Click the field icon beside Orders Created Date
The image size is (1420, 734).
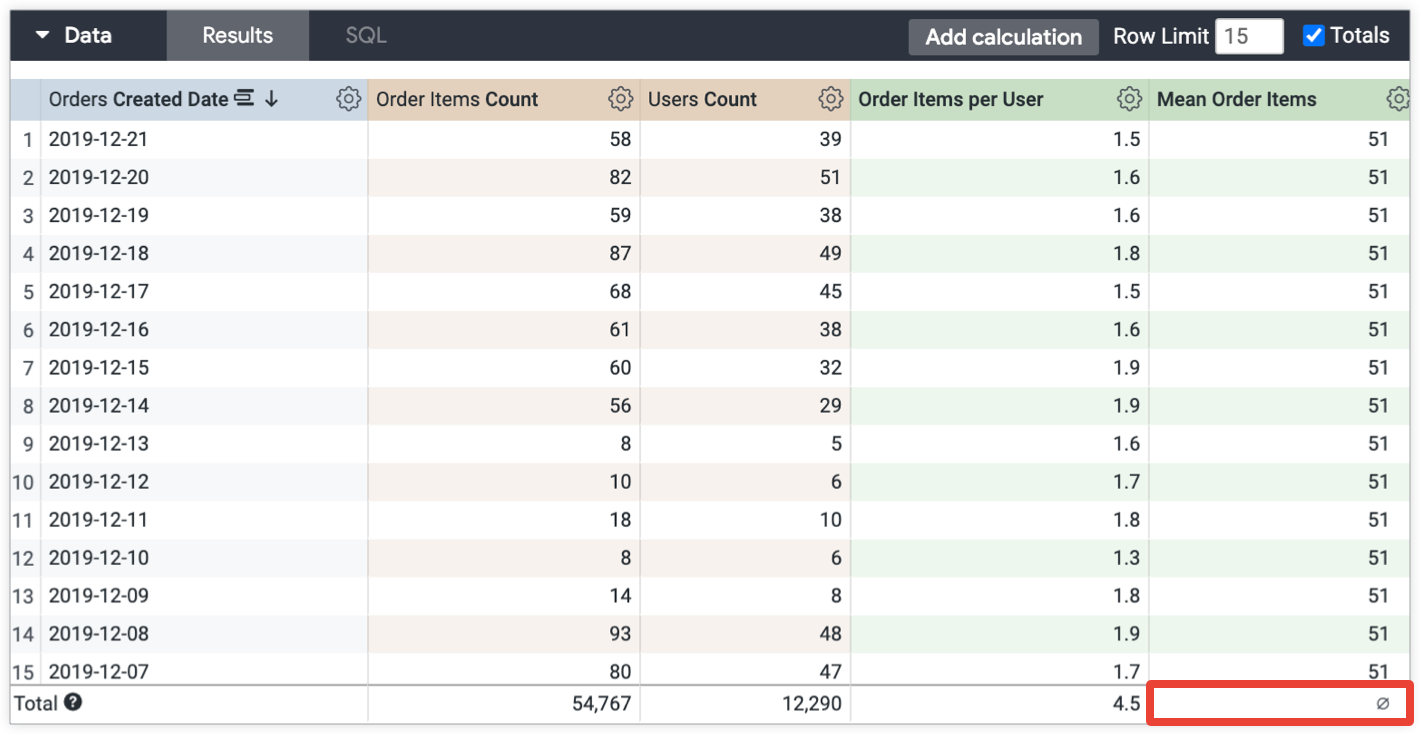pyautogui.click(x=246, y=99)
